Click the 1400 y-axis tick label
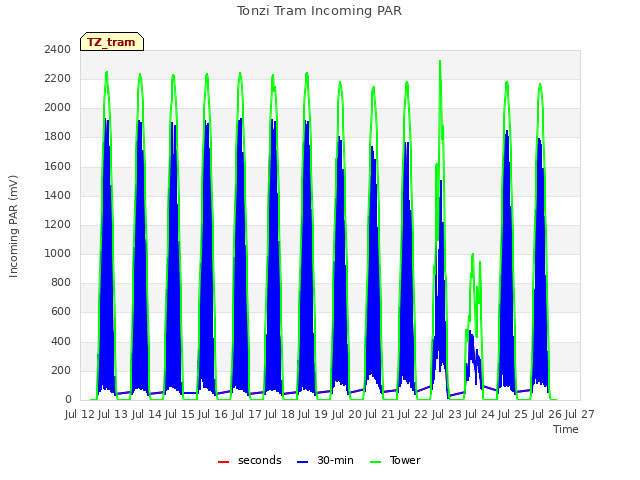 click(58, 195)
